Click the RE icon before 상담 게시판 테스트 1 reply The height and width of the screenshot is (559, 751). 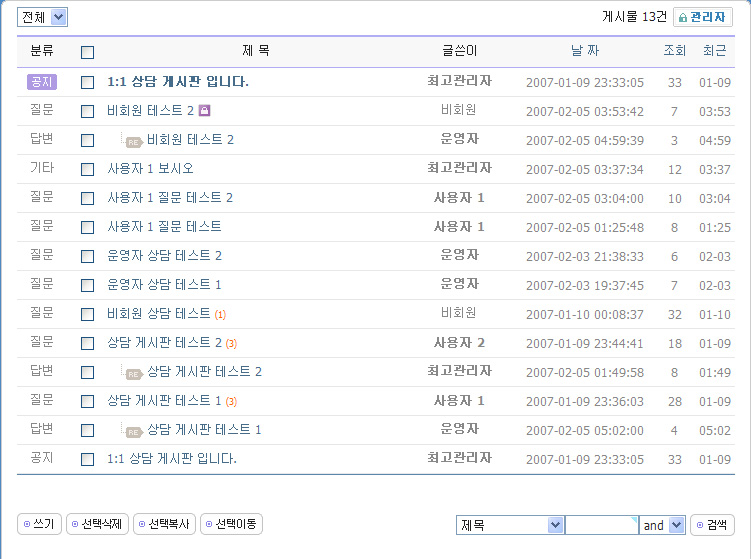coord(134,431)
